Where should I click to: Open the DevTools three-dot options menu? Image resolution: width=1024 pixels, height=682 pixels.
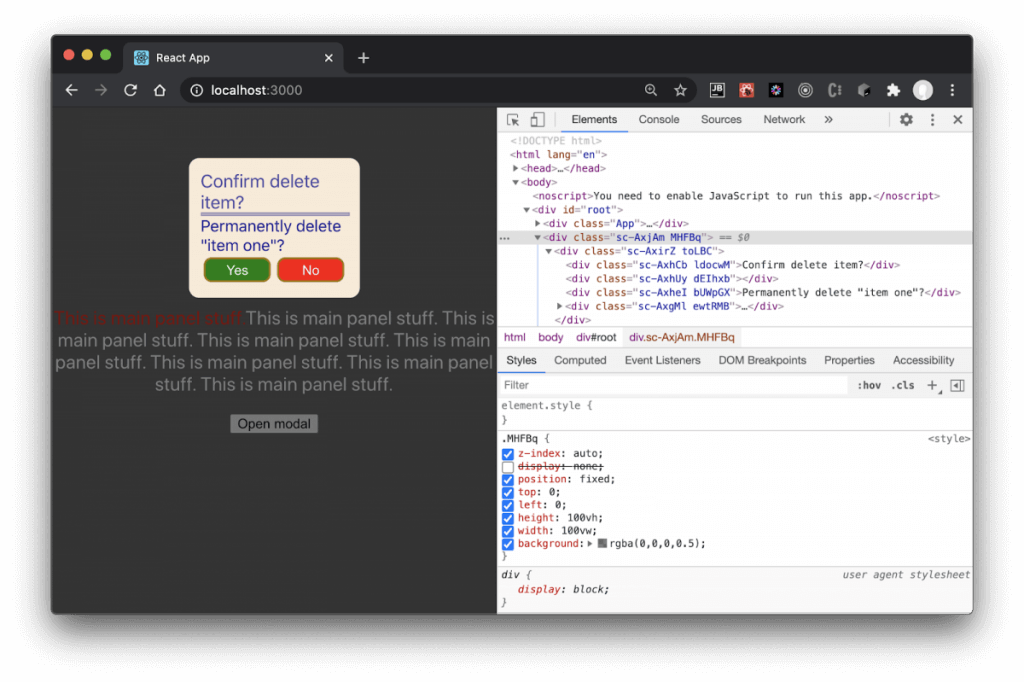click(x=932, y=119)
